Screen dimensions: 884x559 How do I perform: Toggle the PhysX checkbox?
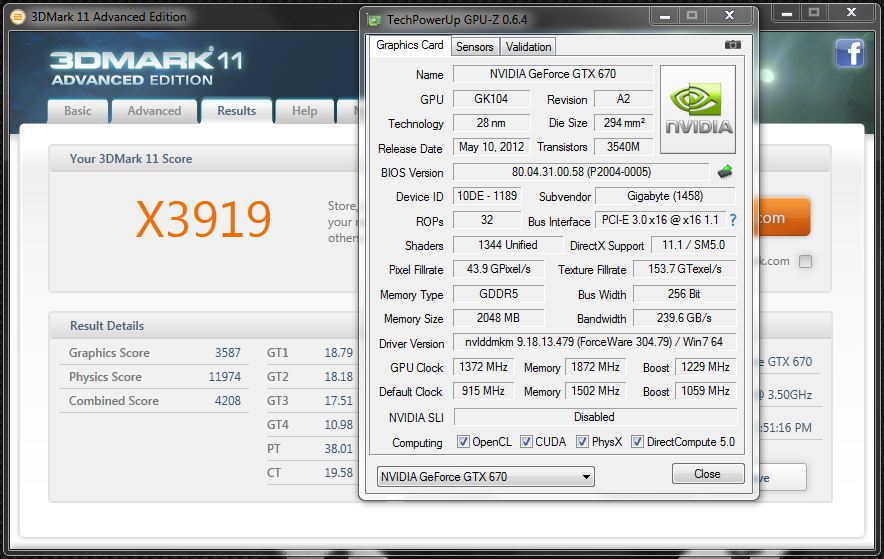[582, 441]
